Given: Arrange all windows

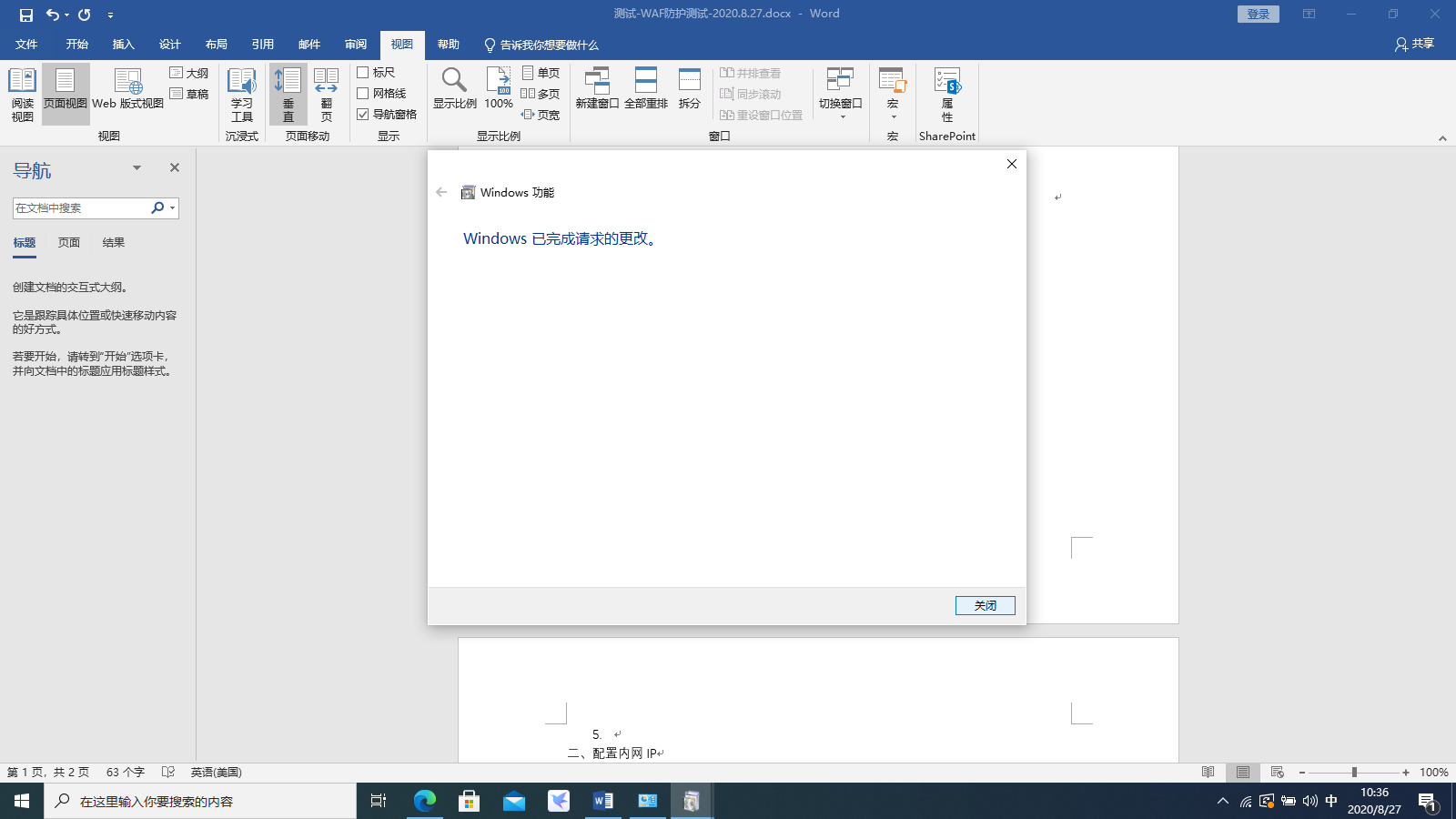Looking at the screenshot, I should coord(646,88).
